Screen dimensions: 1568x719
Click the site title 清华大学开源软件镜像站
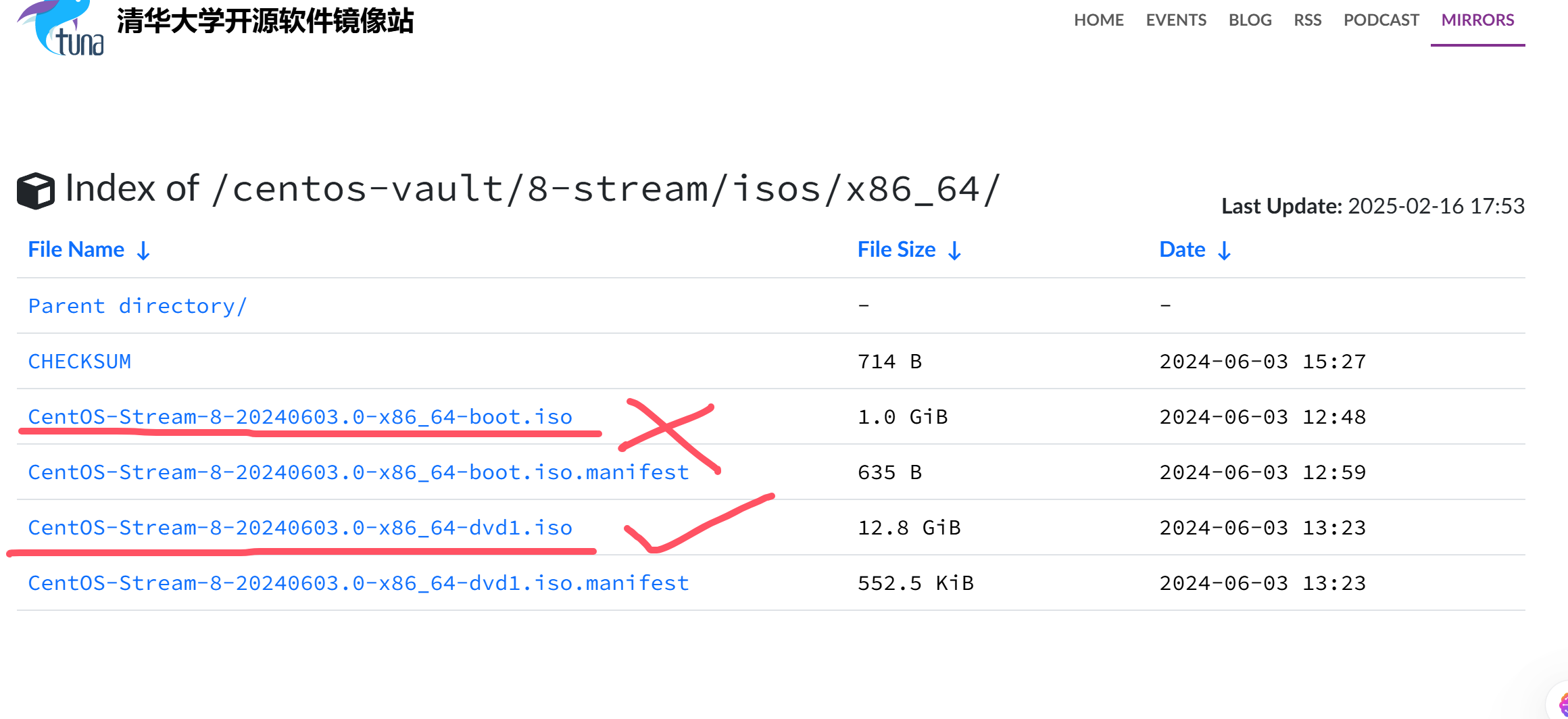(265, 22)
